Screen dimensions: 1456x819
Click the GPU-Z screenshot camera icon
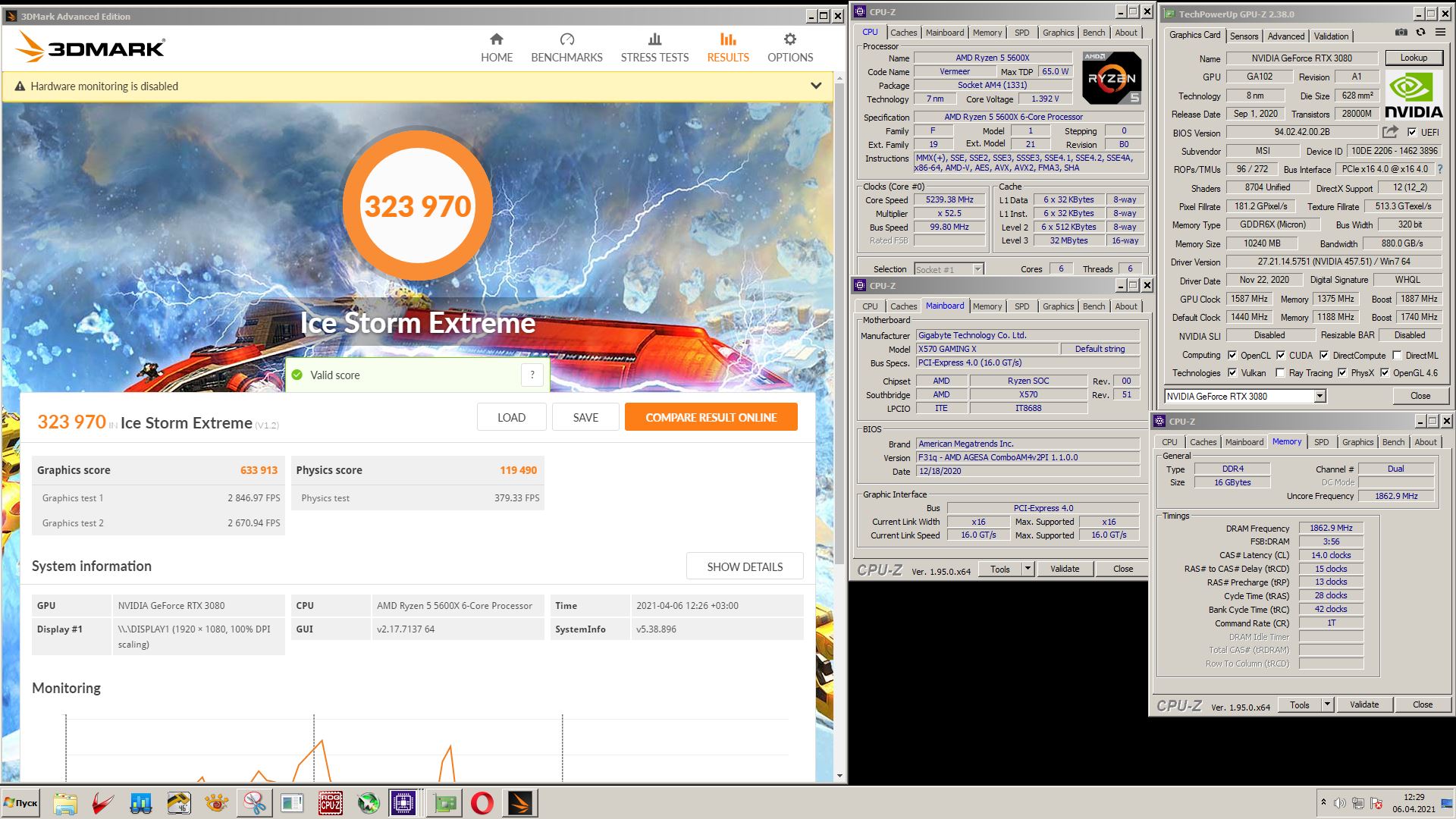click(x=1401, y=33)
